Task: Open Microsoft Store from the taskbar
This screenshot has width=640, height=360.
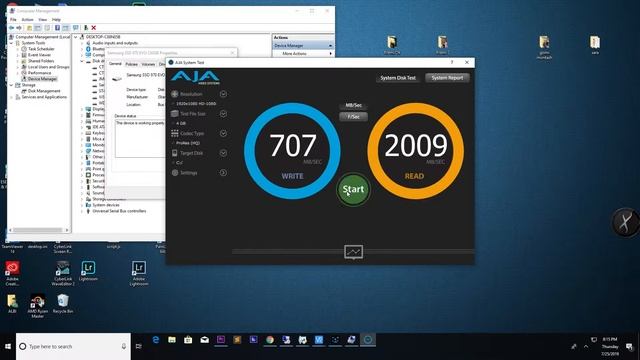Action: (188, 340)
